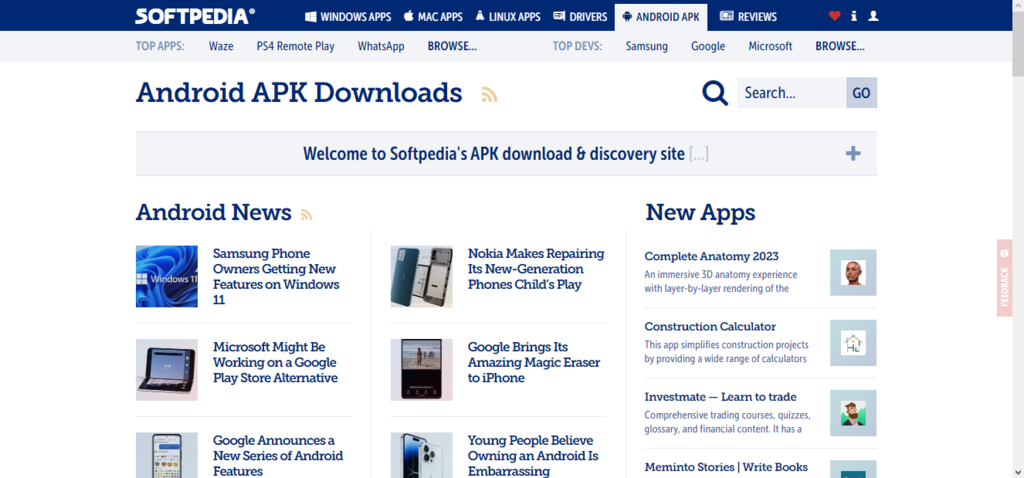The image size is (1024, 478).
Task: Read Nokia Makes Repairing Phones article
Action: coord(536,269)
